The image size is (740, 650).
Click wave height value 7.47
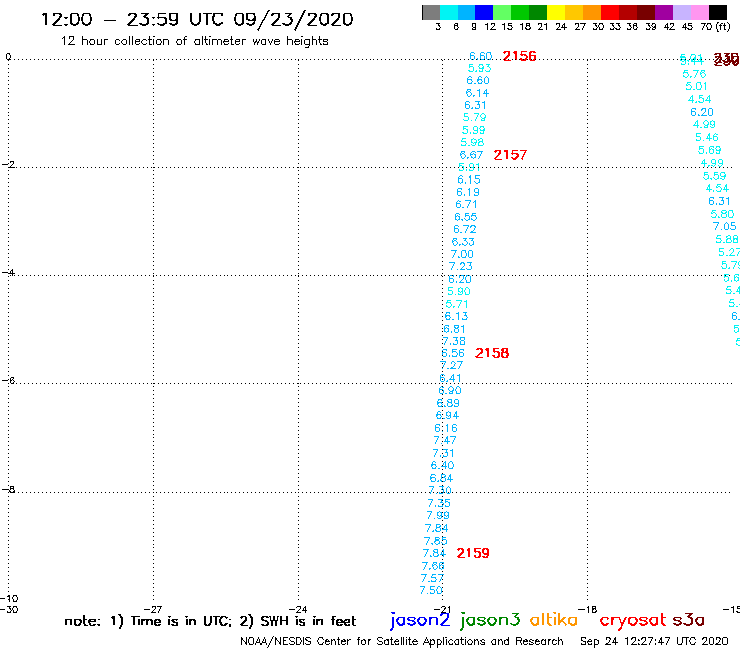coord(445,440)
